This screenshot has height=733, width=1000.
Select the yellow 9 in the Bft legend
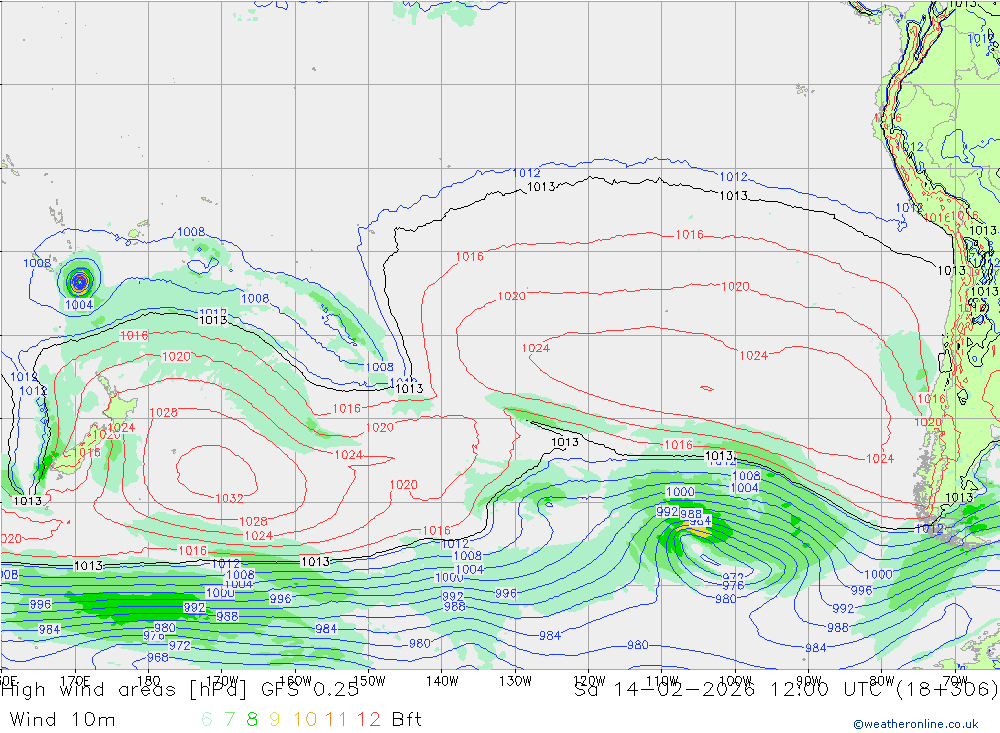click(x=274, y=720)
